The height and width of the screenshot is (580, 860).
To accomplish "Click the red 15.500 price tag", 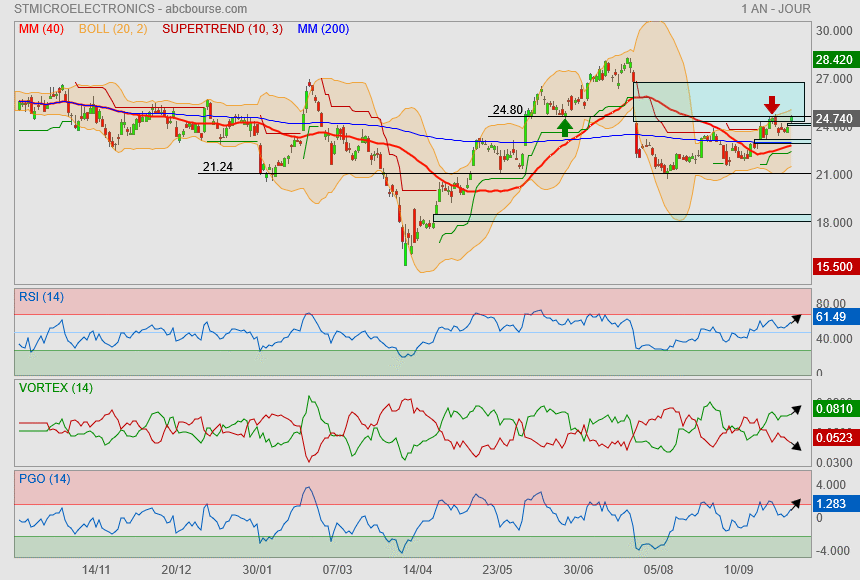I will coord(833,267).
